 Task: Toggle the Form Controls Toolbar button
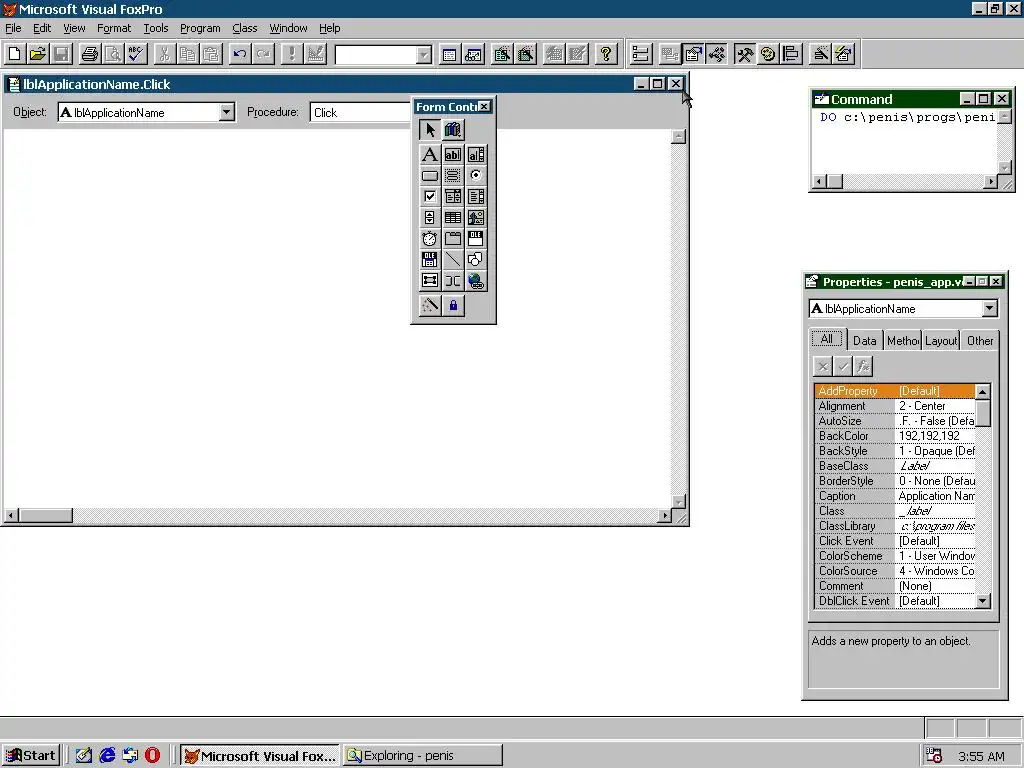click(744, 54)
